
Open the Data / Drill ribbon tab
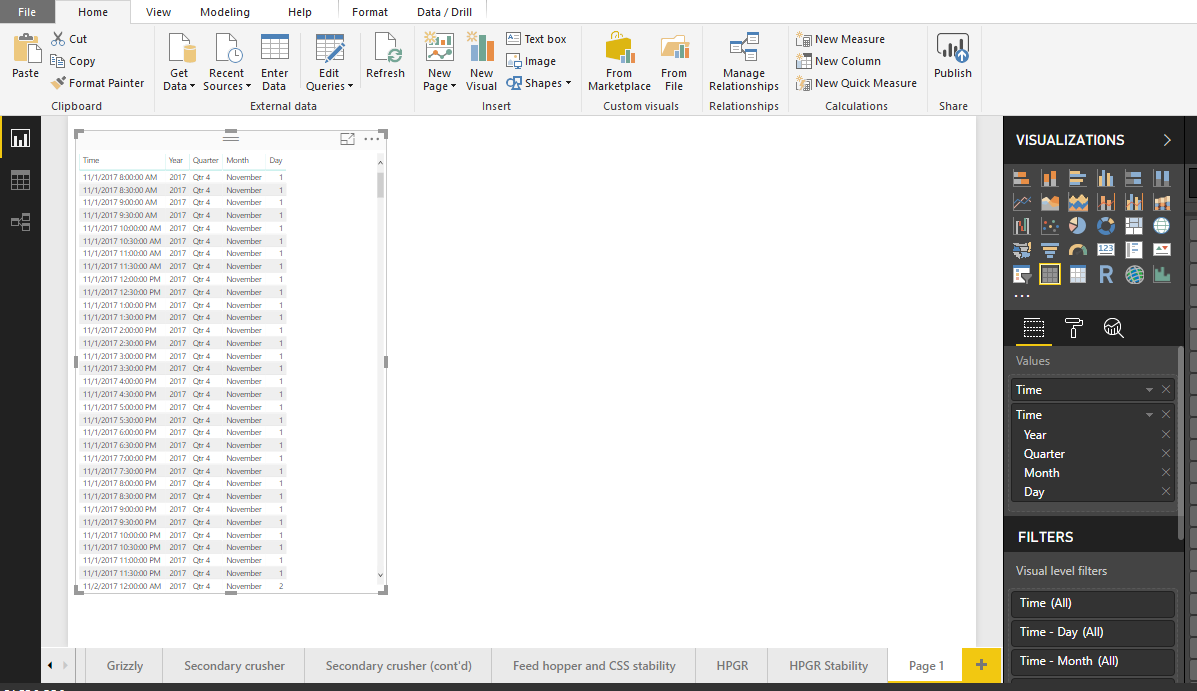444,12
